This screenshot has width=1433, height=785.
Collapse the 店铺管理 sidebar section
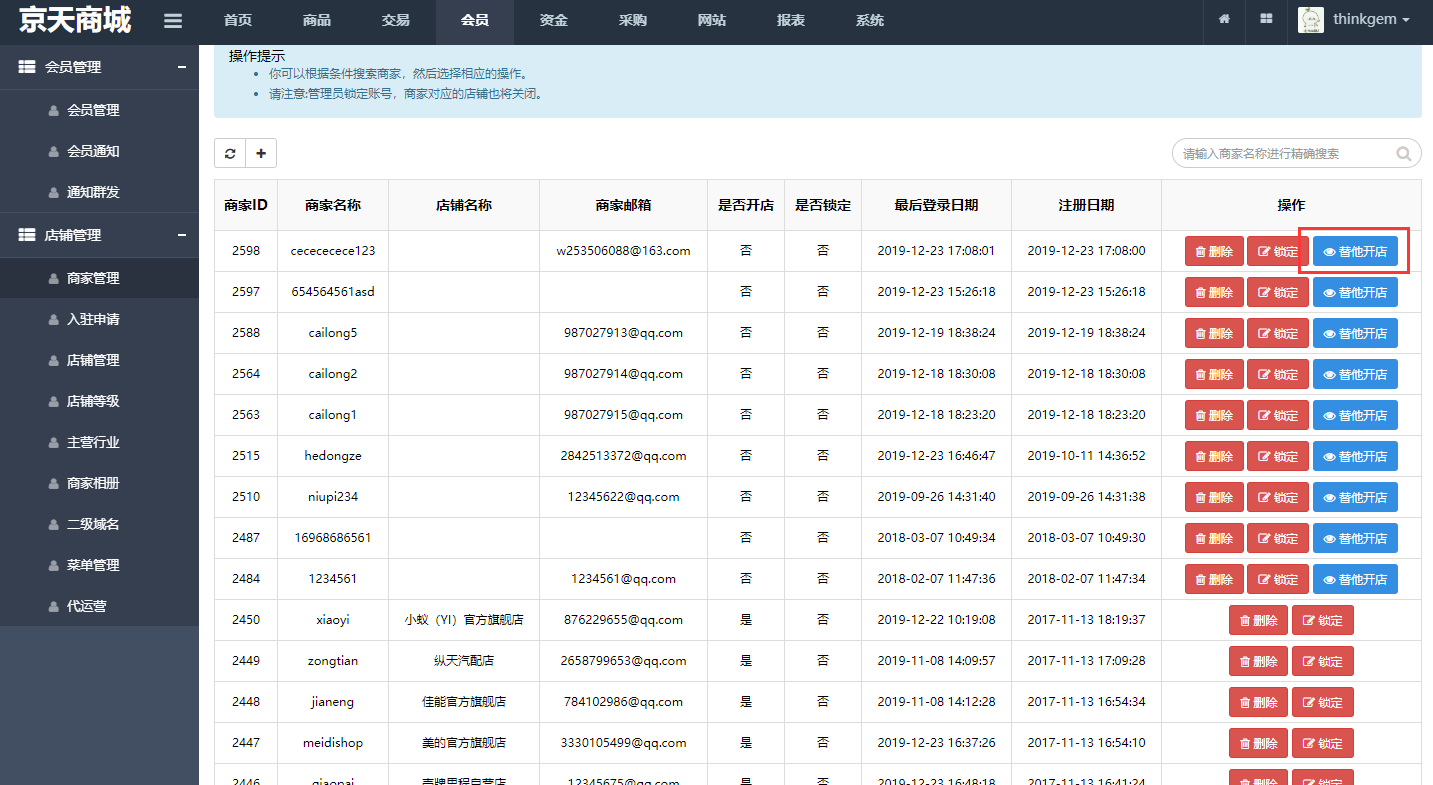pos(181,235)
